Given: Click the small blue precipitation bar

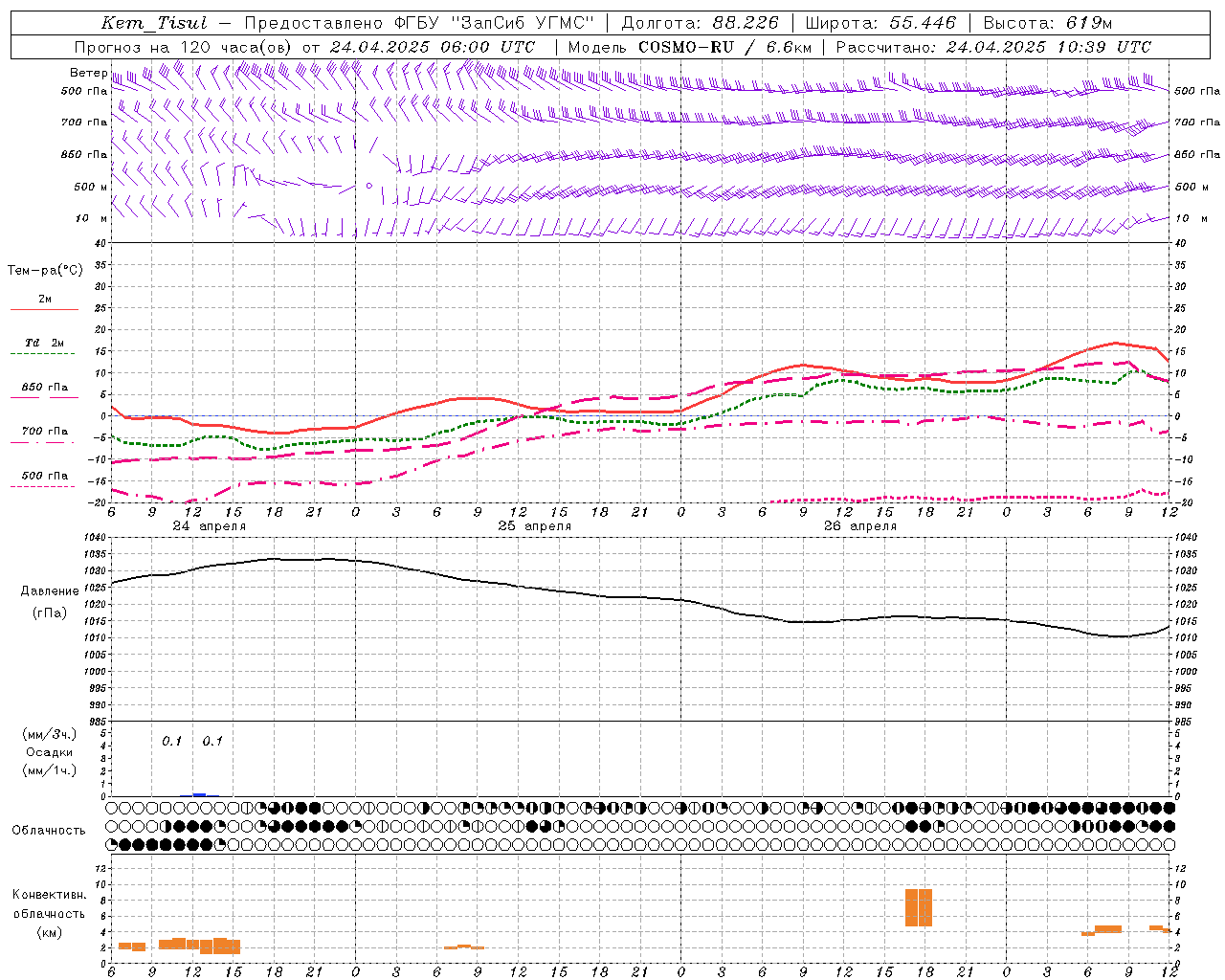Looking at the screenshot, I should tap(199, 794).
